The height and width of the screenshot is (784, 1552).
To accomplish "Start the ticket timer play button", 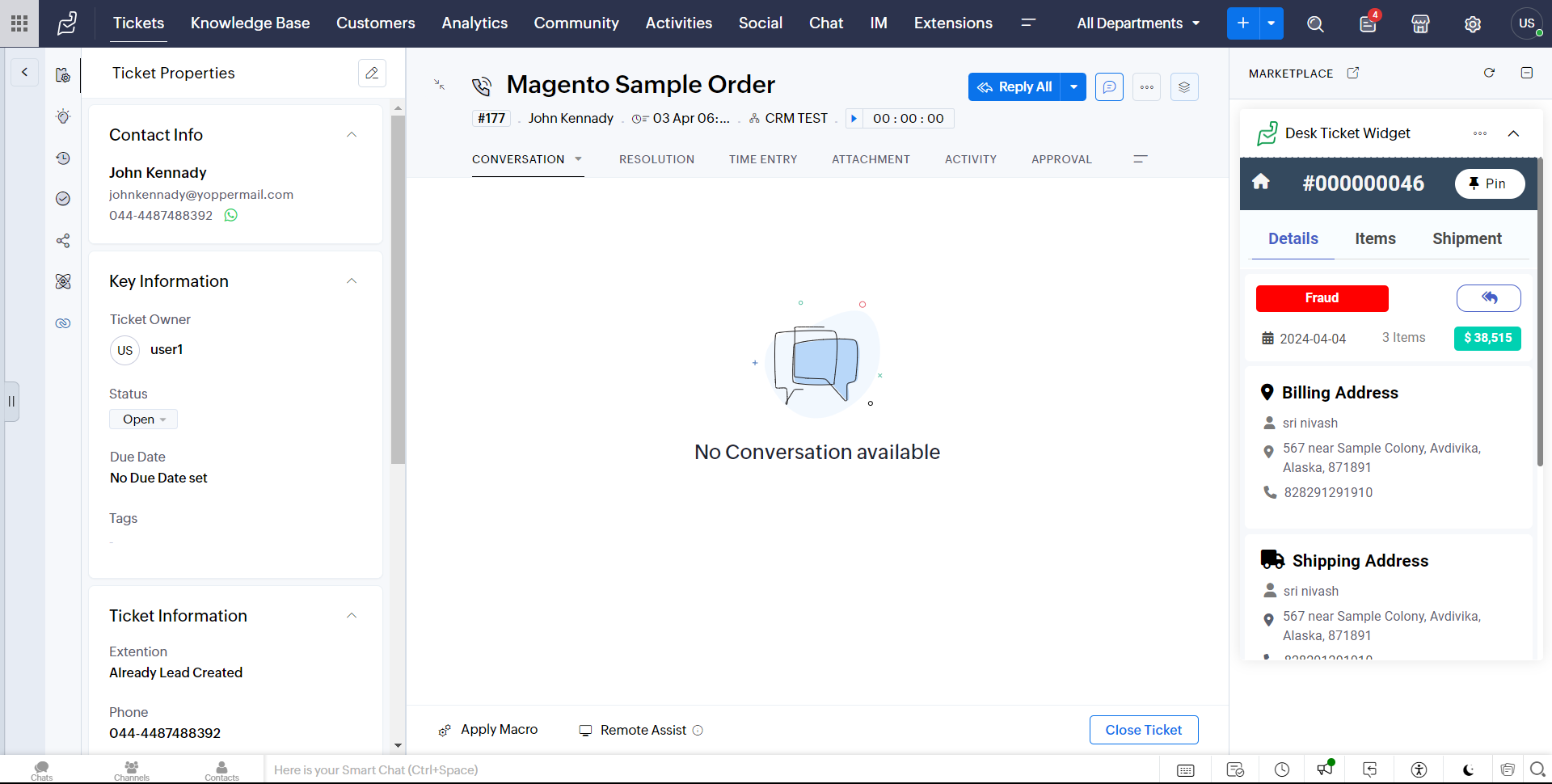I will [854, 119].
